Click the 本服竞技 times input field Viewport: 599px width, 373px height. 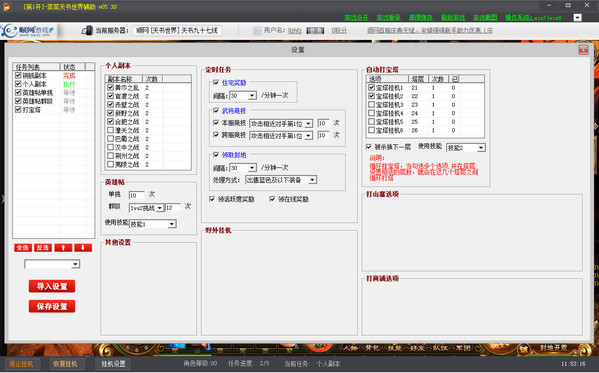tap(323, 123)
